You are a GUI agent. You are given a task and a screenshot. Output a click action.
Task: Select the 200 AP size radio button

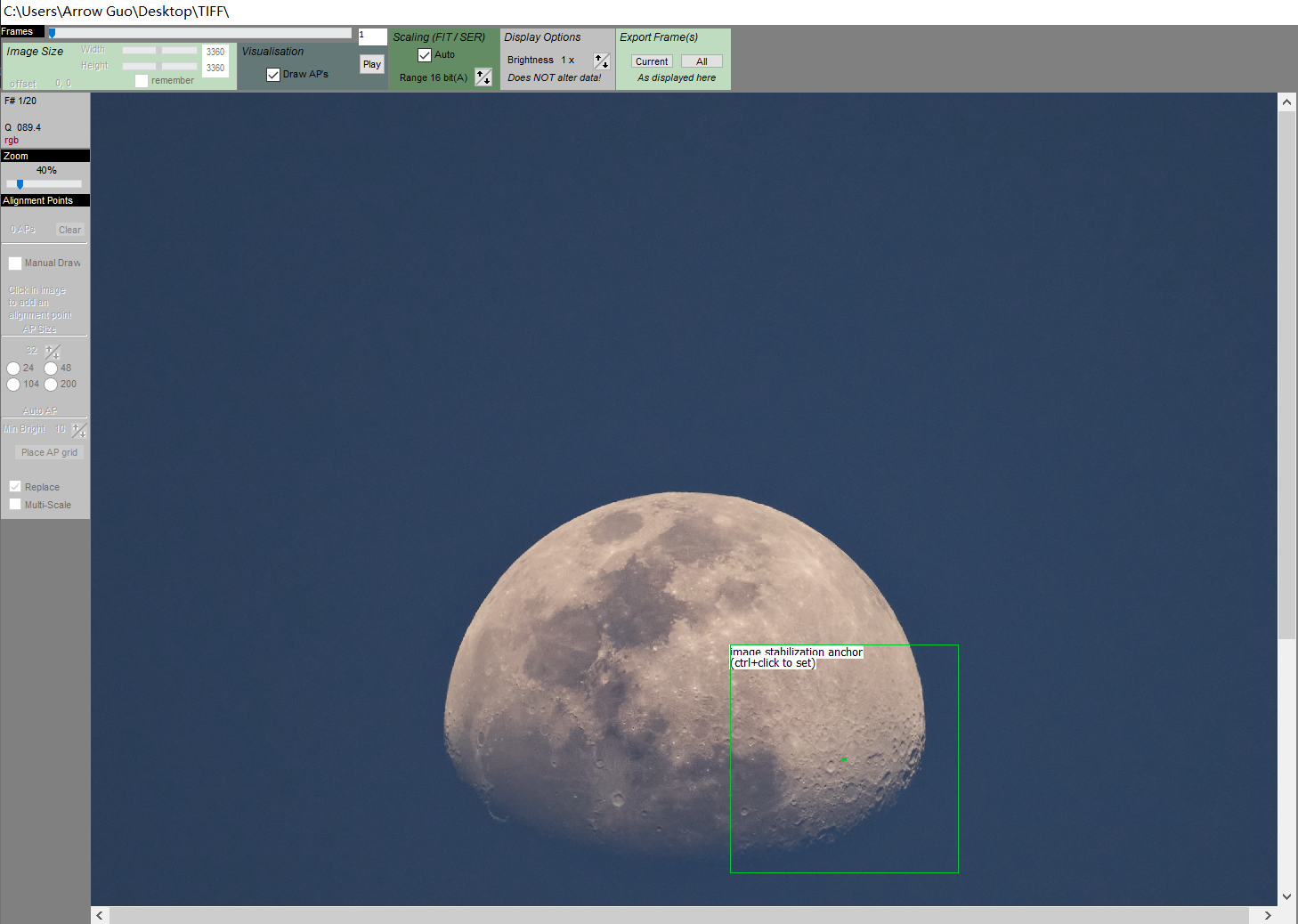(x=51, y=385)
